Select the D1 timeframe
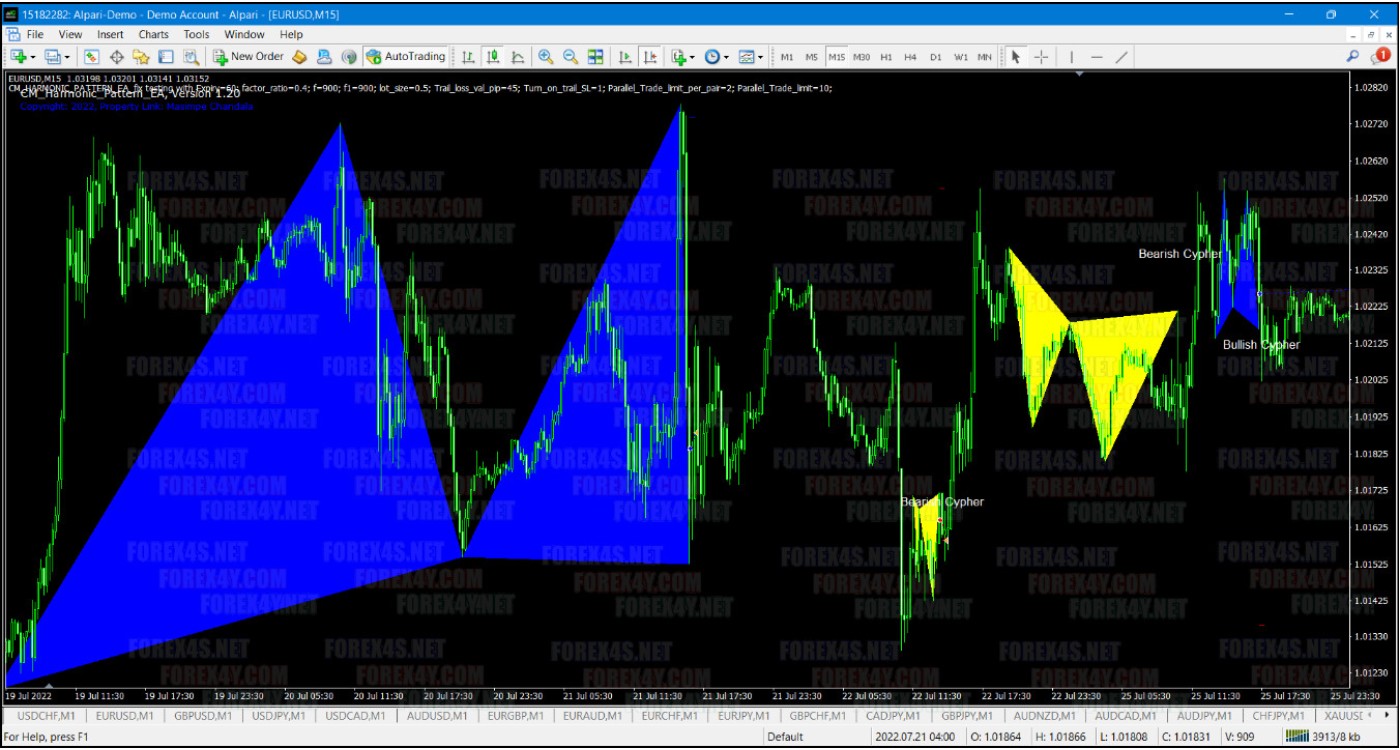1400x750 pixels. 936,57
